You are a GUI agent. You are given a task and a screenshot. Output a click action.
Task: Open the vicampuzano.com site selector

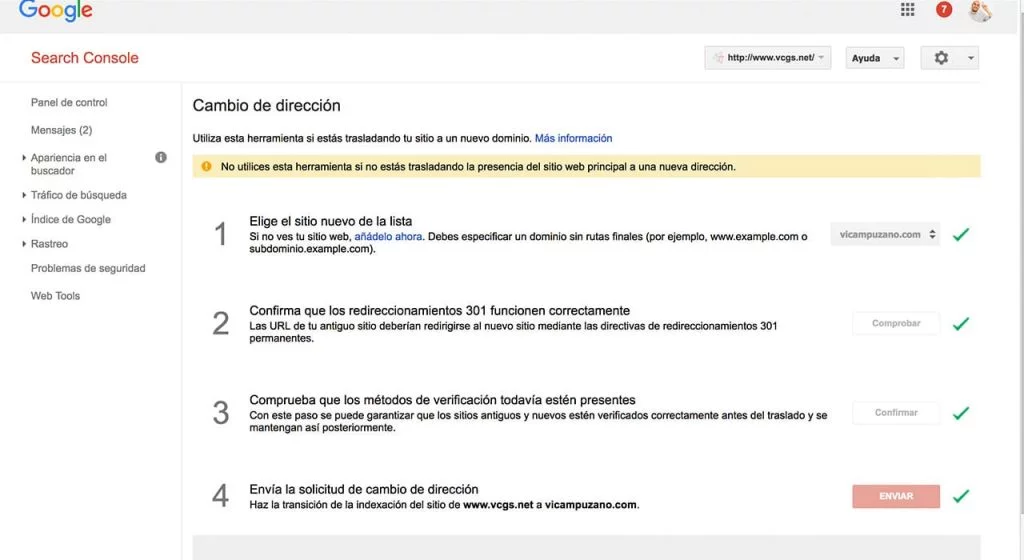[x=885, y=234]
